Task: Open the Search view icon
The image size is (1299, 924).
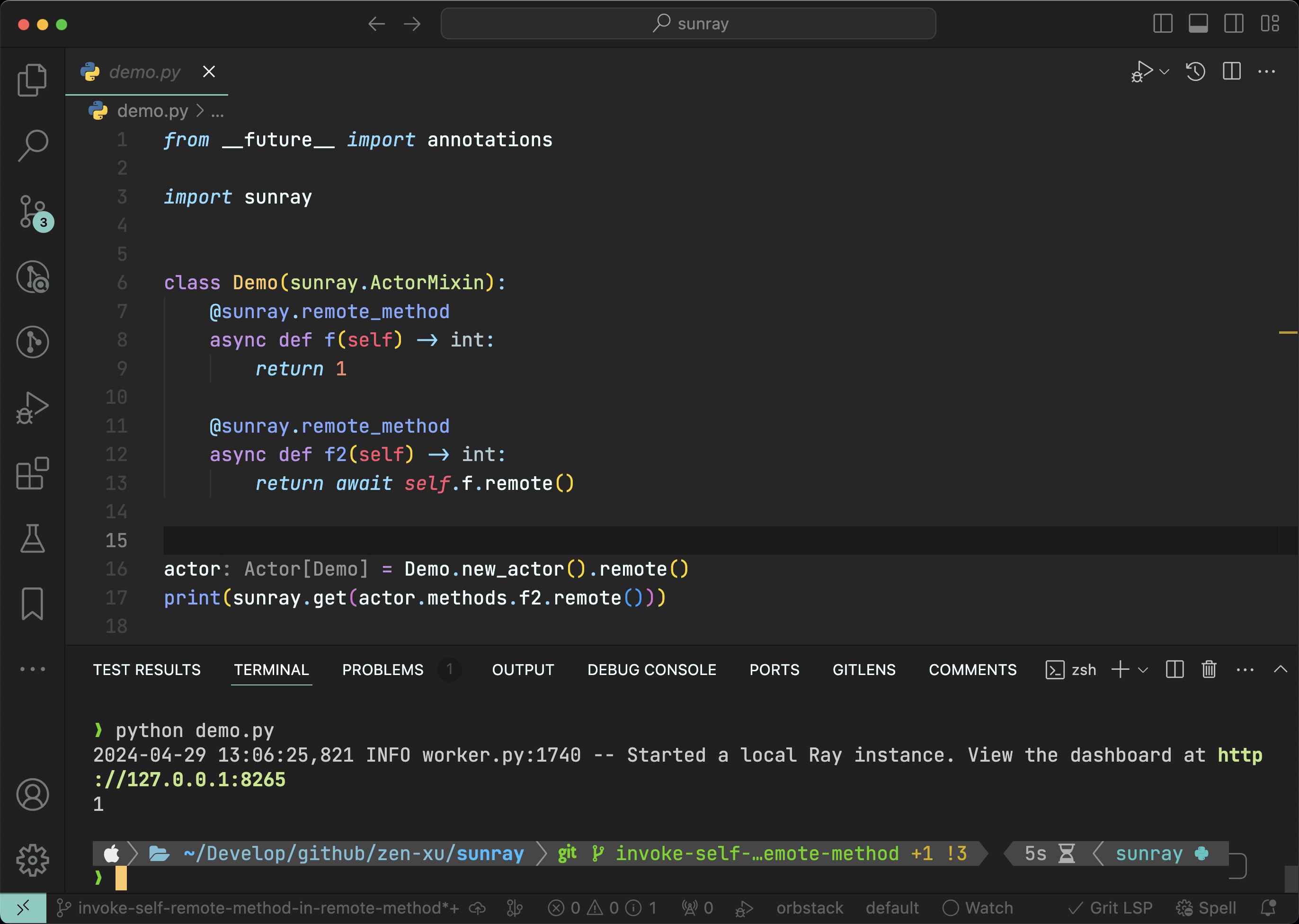Action: 33,146
